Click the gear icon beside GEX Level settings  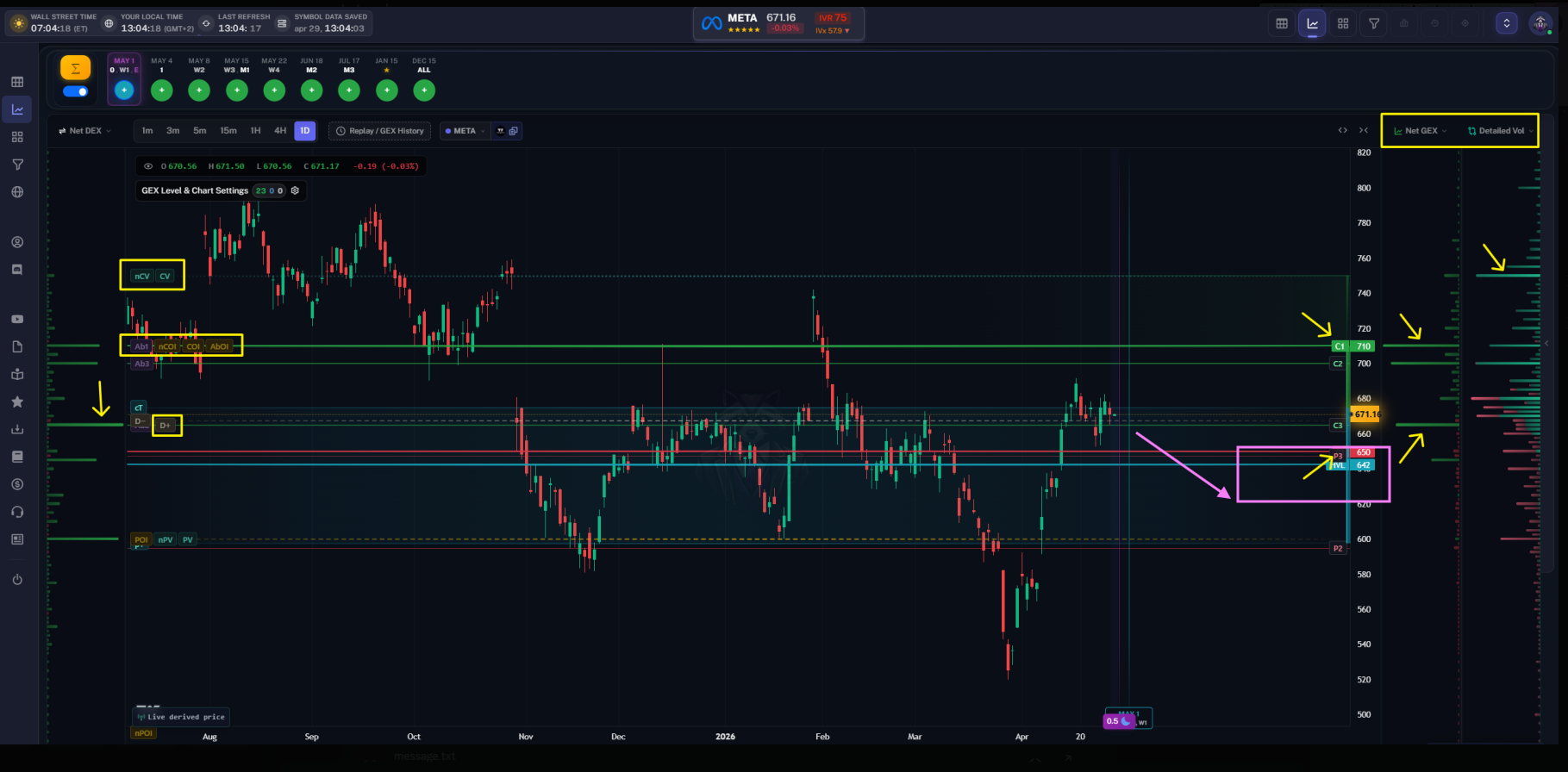295,190
